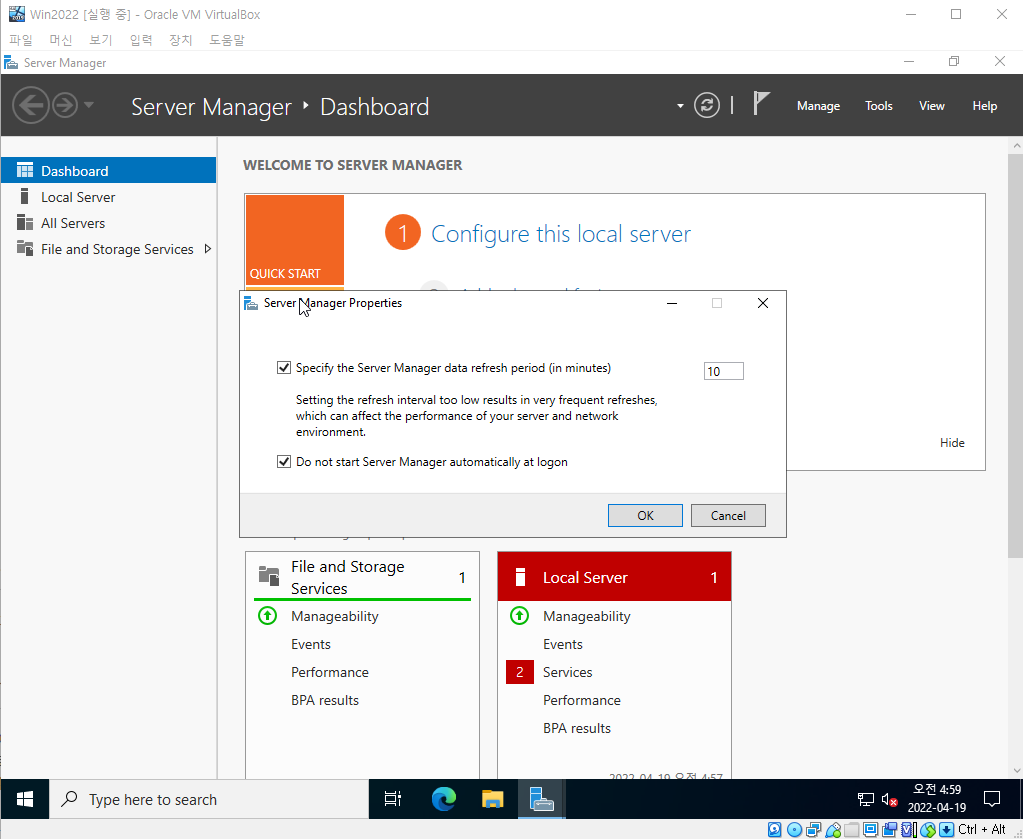Expand the File and Storage Services arrow
1023x839 pixels.
(207, 249)
